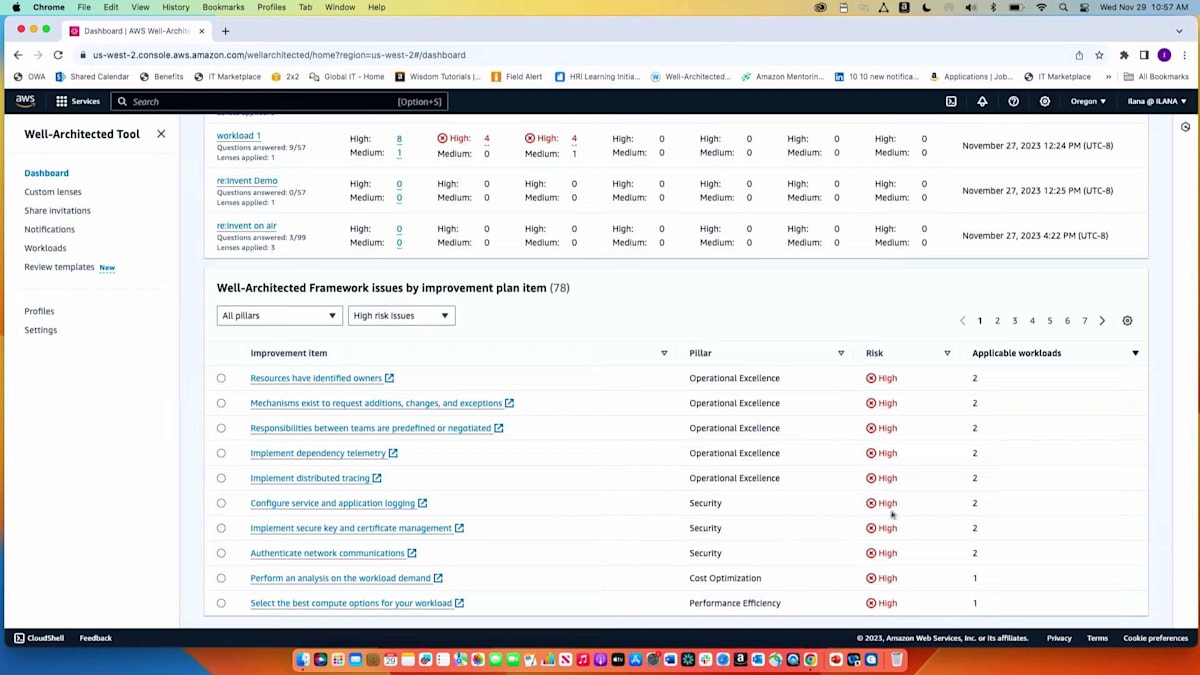1200x675 pixels.
Task: Open table preferences gear next to pagination
Action: [x=1127, y=321]
